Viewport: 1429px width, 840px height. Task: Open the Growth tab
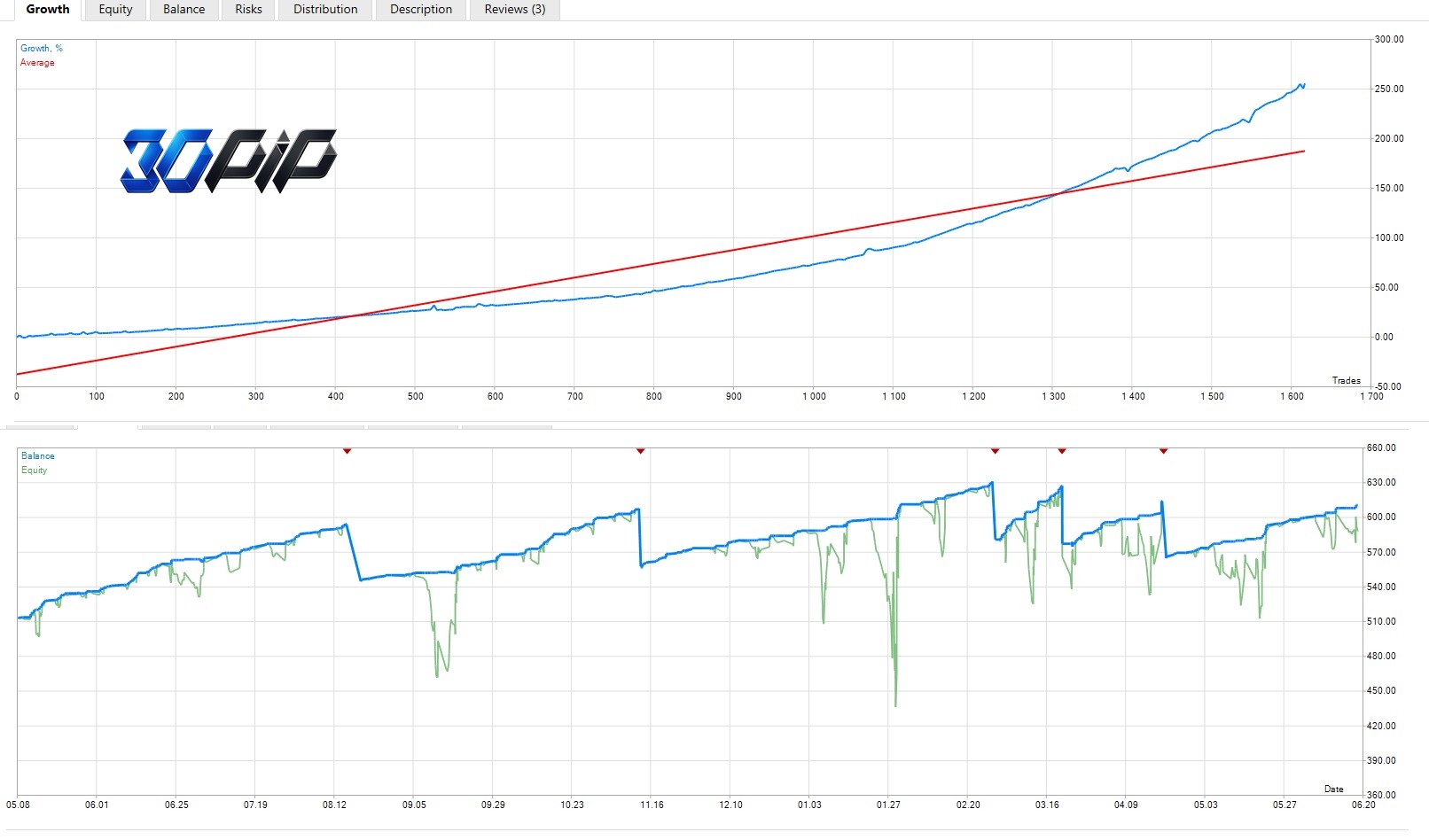coord(48,10)
